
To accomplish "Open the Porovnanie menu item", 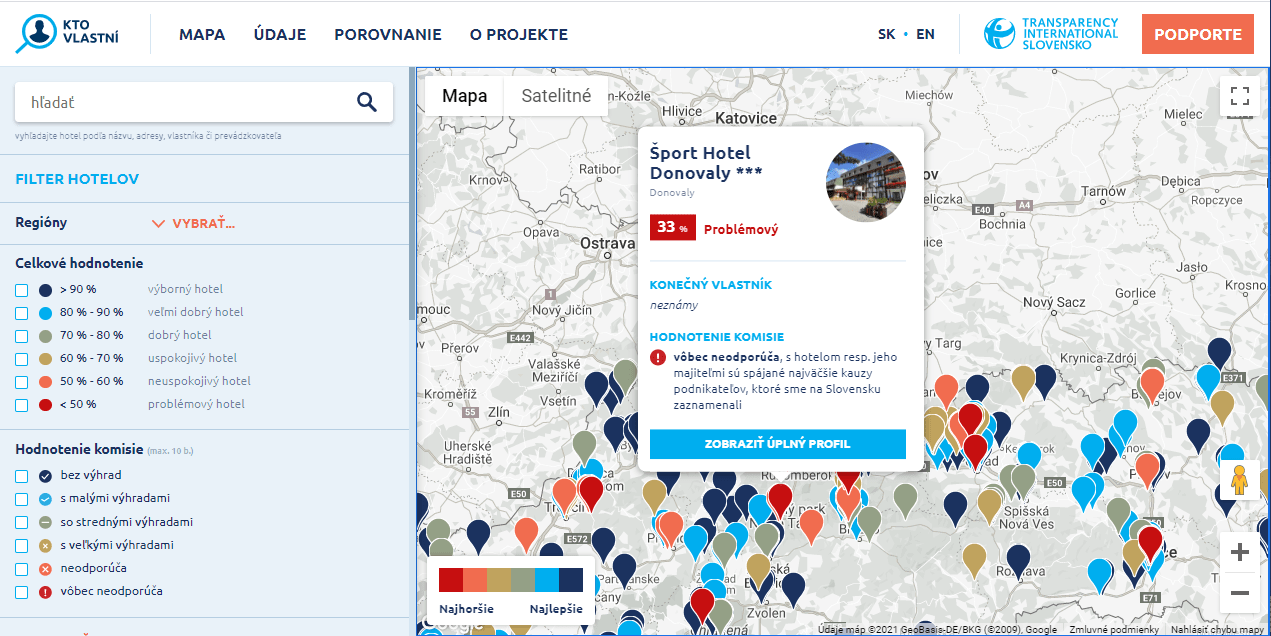I will pyautogui.click(x=387, y=34).
